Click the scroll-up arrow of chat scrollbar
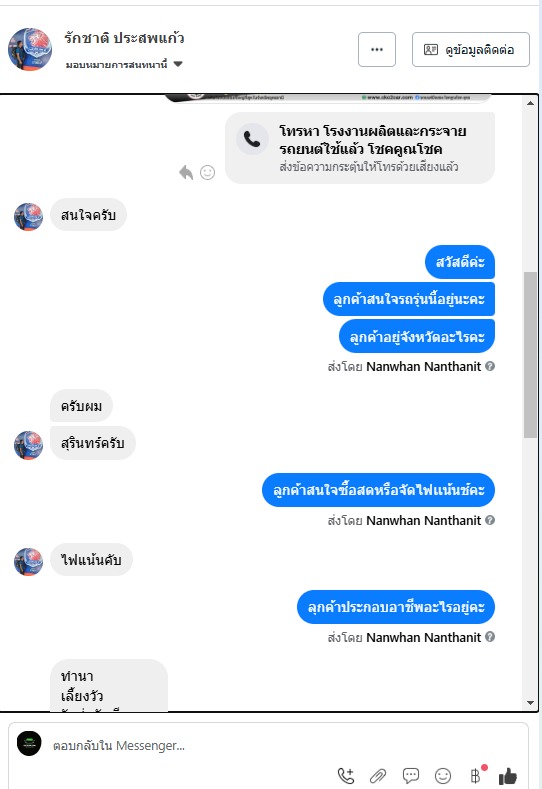This screenshot has height=789, width=542. [530, 103]
